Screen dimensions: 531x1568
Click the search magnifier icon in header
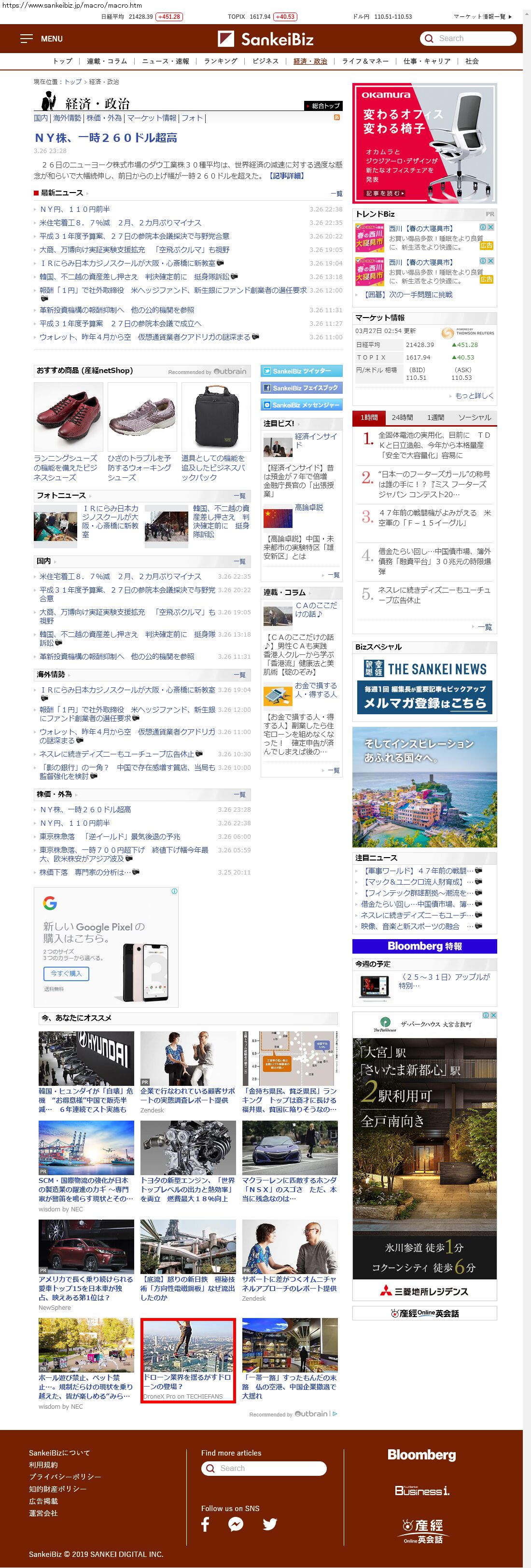[429, 38]
